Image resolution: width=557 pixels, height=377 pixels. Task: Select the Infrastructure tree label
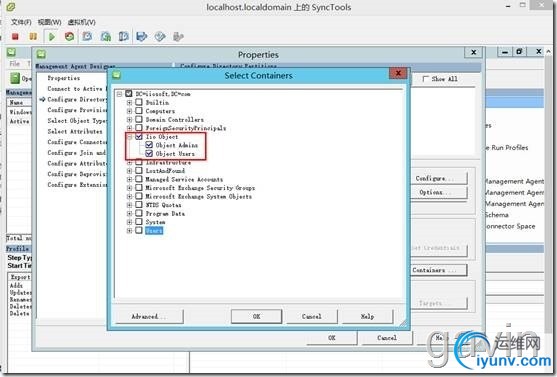(168, 162)
